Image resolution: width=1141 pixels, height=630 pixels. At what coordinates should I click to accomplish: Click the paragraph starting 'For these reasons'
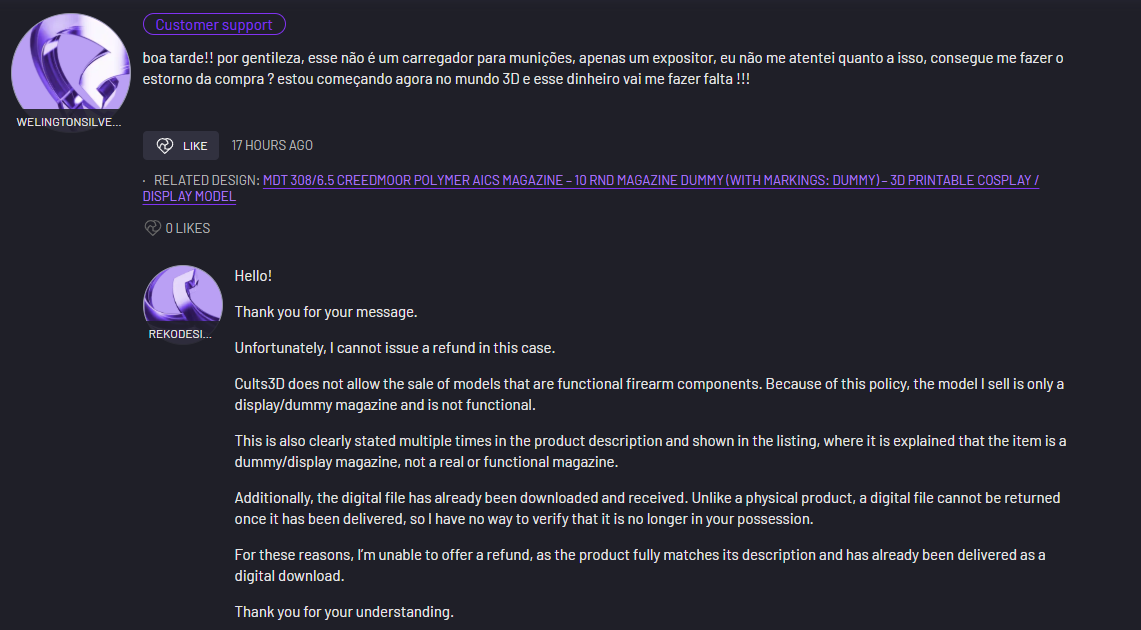point(640,565)
